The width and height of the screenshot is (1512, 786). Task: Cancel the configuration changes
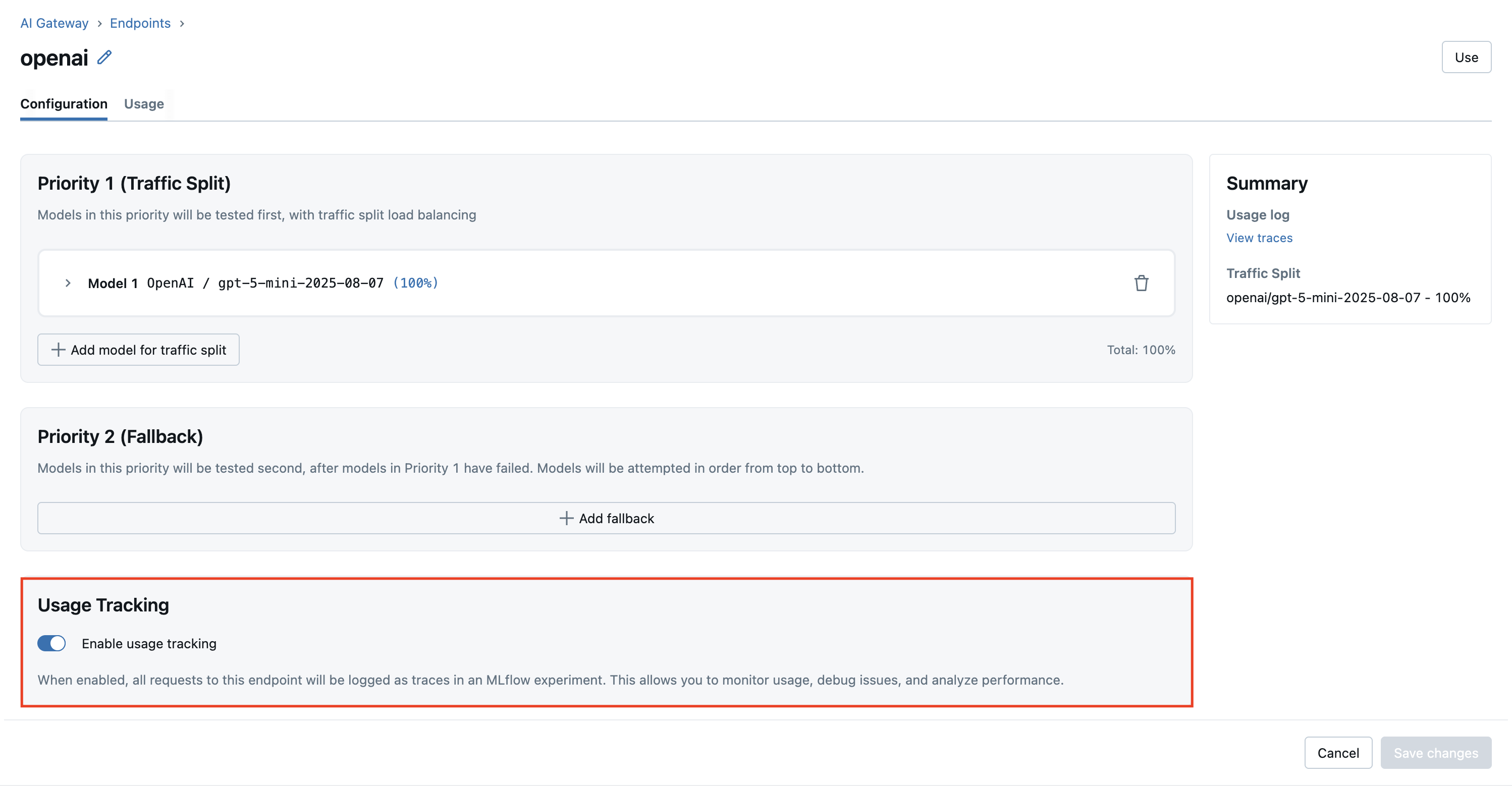[1338, 753]
